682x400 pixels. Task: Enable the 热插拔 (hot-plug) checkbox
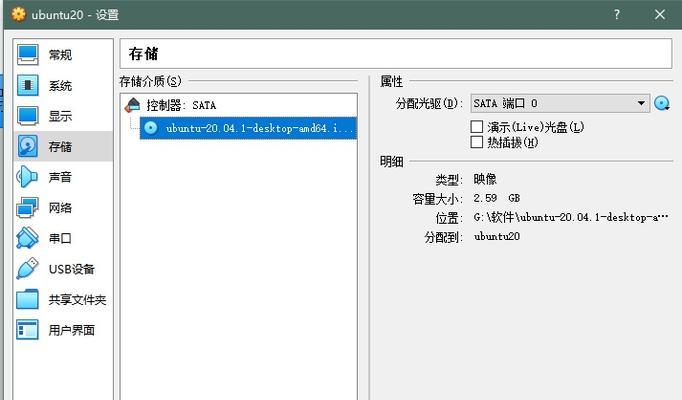coord(477,142)
